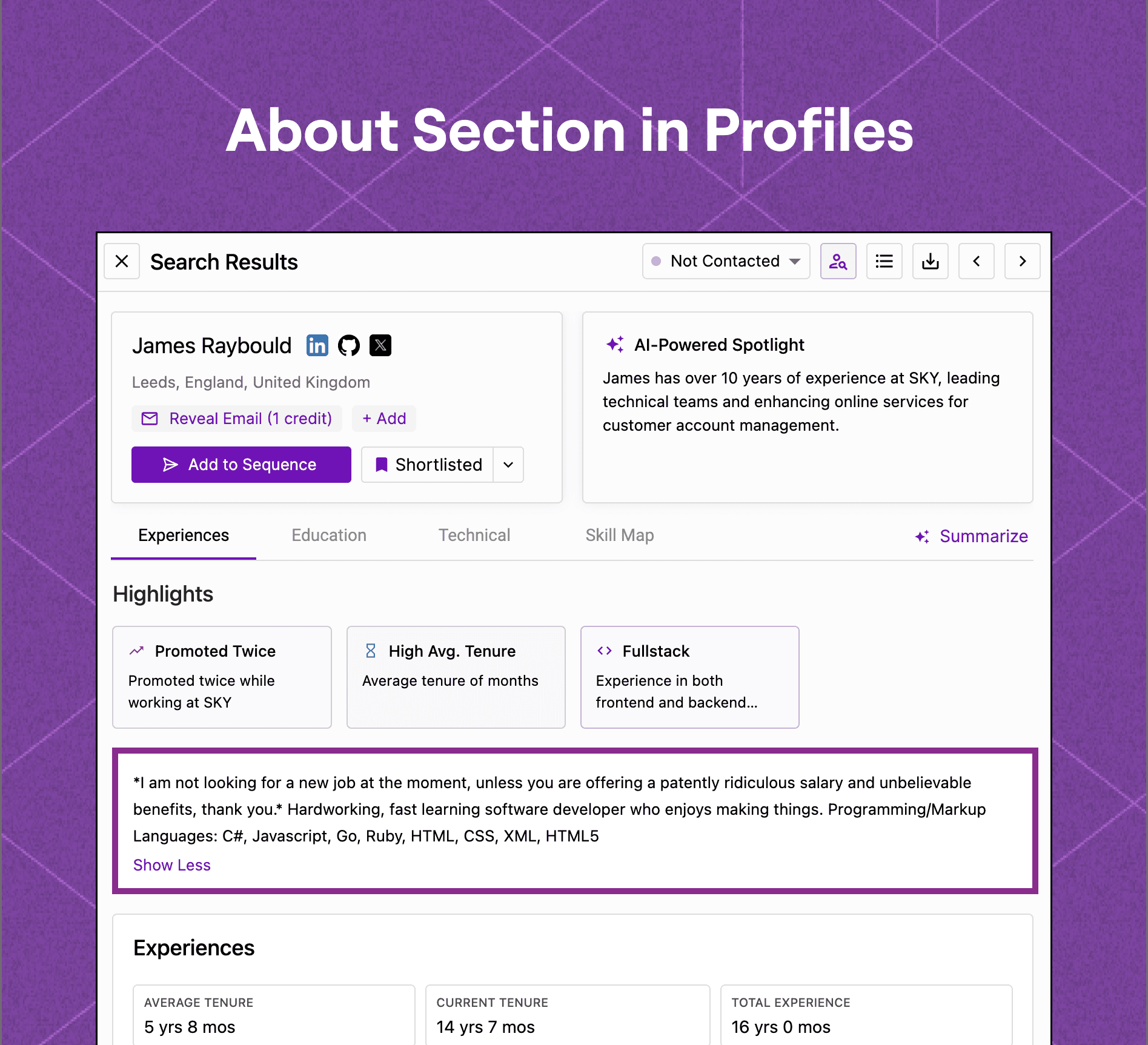1148x1045 pixels.
Task: Collapse about text with Show Less
Action: pyautogui.click(x=172, y=865)
